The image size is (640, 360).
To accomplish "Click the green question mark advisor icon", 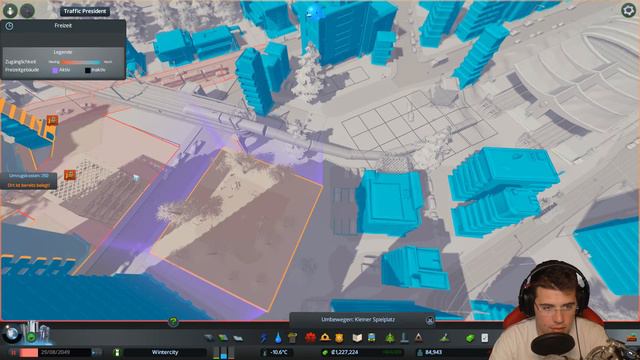I will click(173, 322).
